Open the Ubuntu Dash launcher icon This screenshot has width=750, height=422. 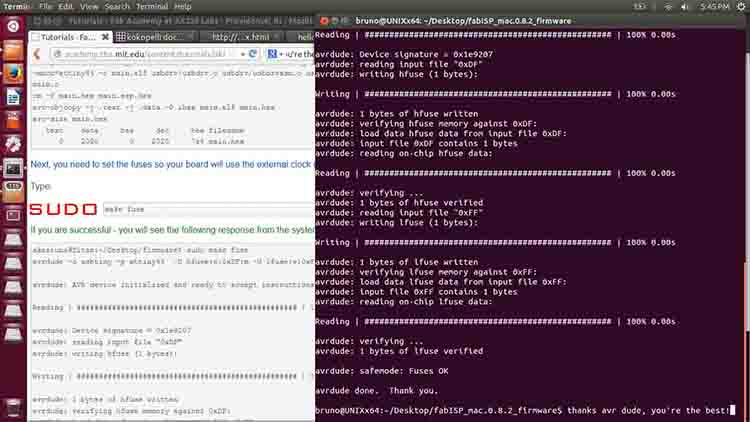click(x=13, y=26)
